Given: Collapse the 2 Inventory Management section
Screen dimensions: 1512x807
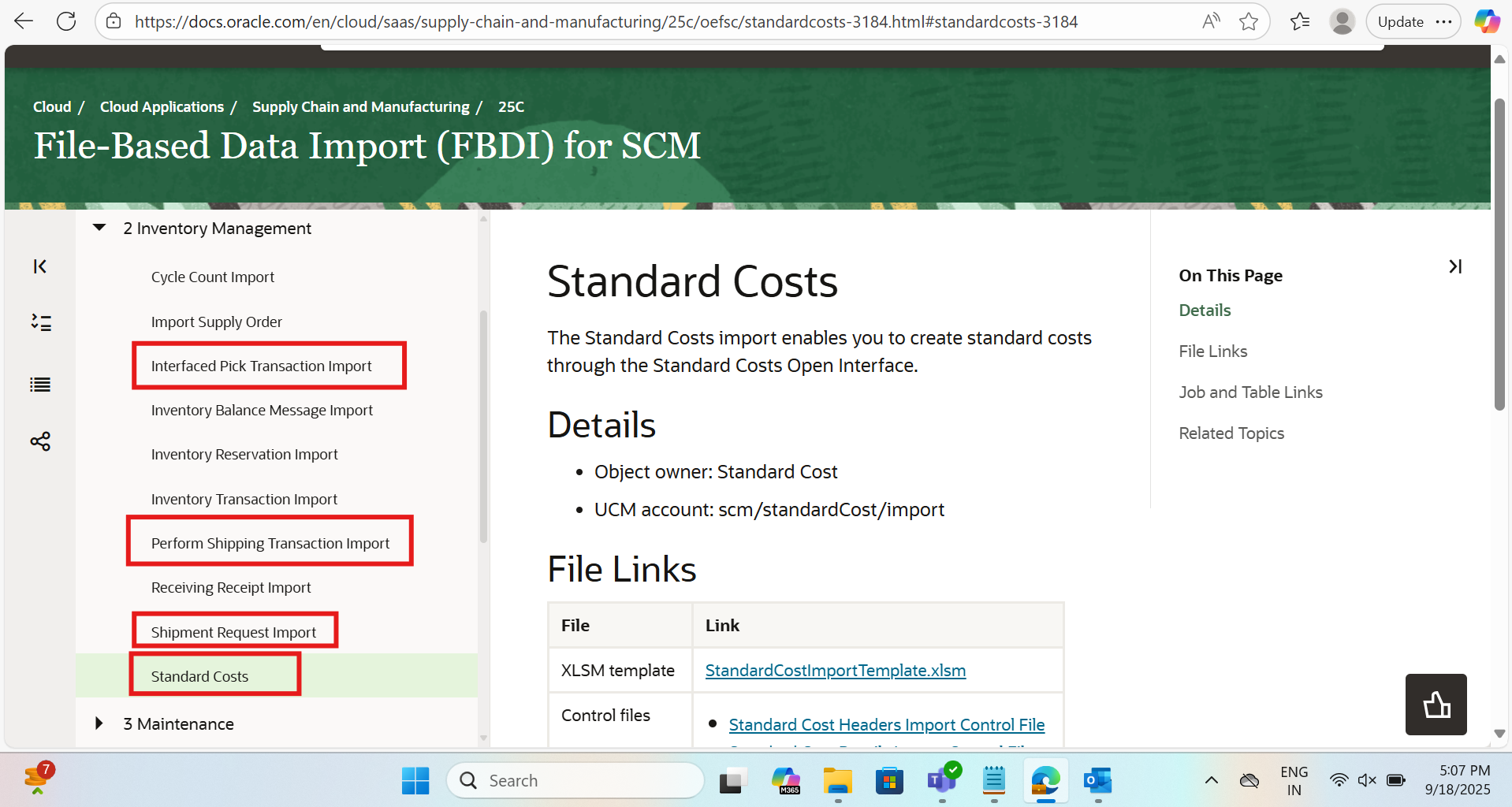Looking at the screenshot, I should click(99, 228).
